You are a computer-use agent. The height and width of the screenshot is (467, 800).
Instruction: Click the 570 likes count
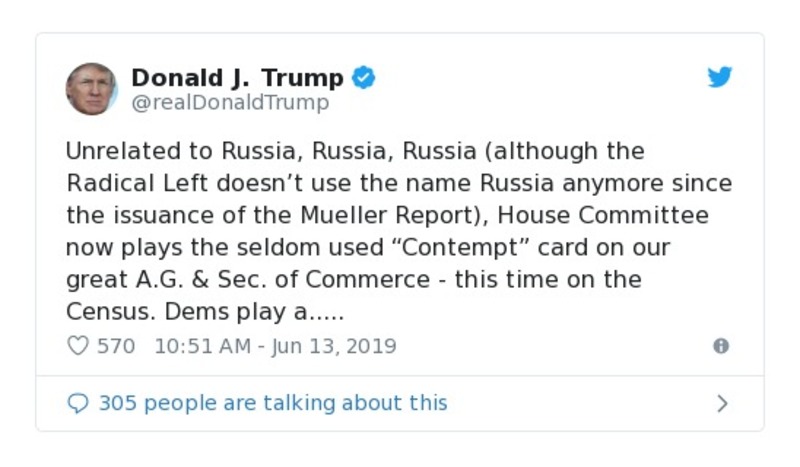[116, 346]
